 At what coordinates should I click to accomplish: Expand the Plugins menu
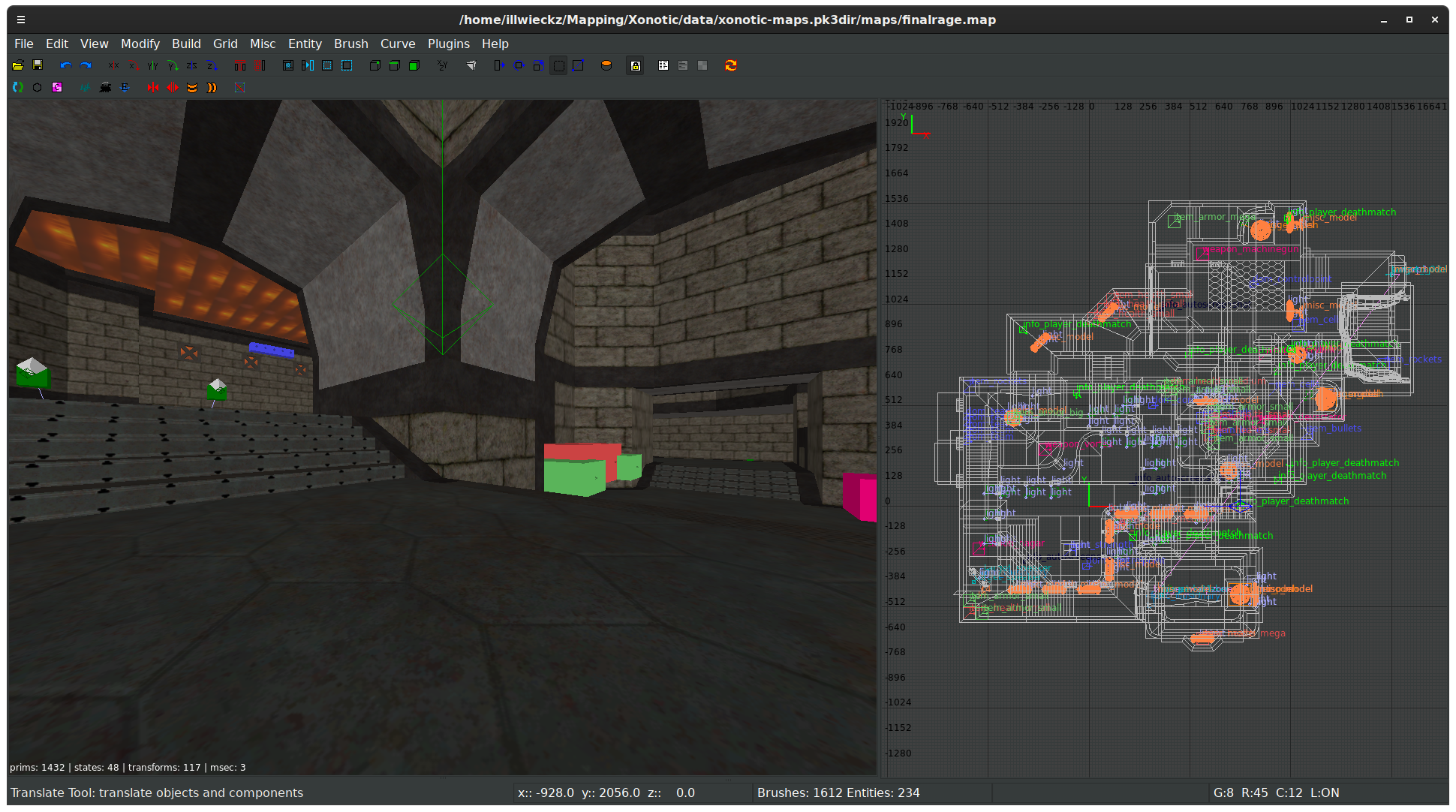[447, 43]
